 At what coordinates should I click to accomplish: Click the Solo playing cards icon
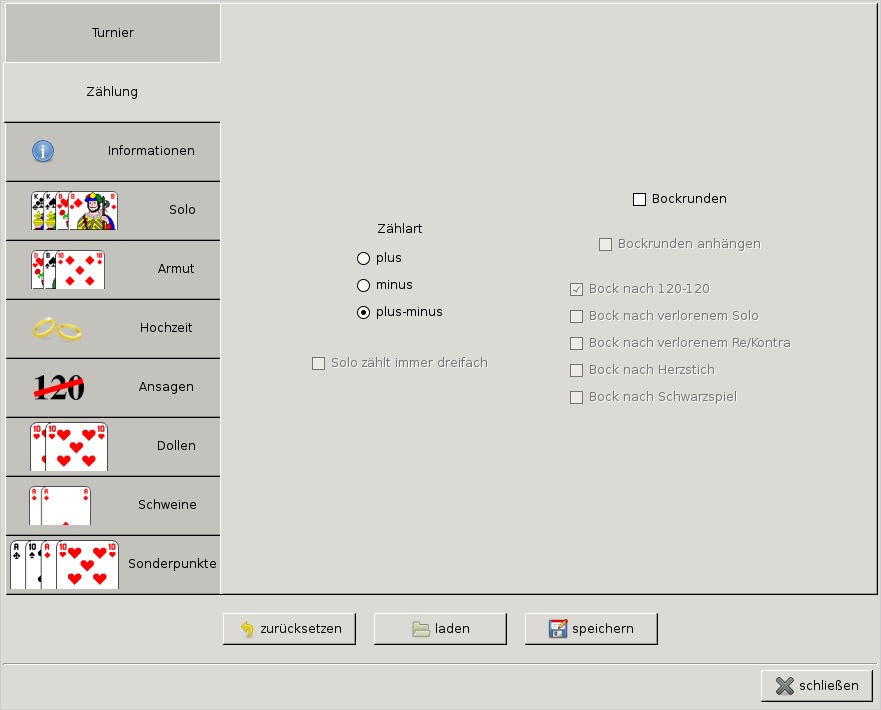coord(74,211)
